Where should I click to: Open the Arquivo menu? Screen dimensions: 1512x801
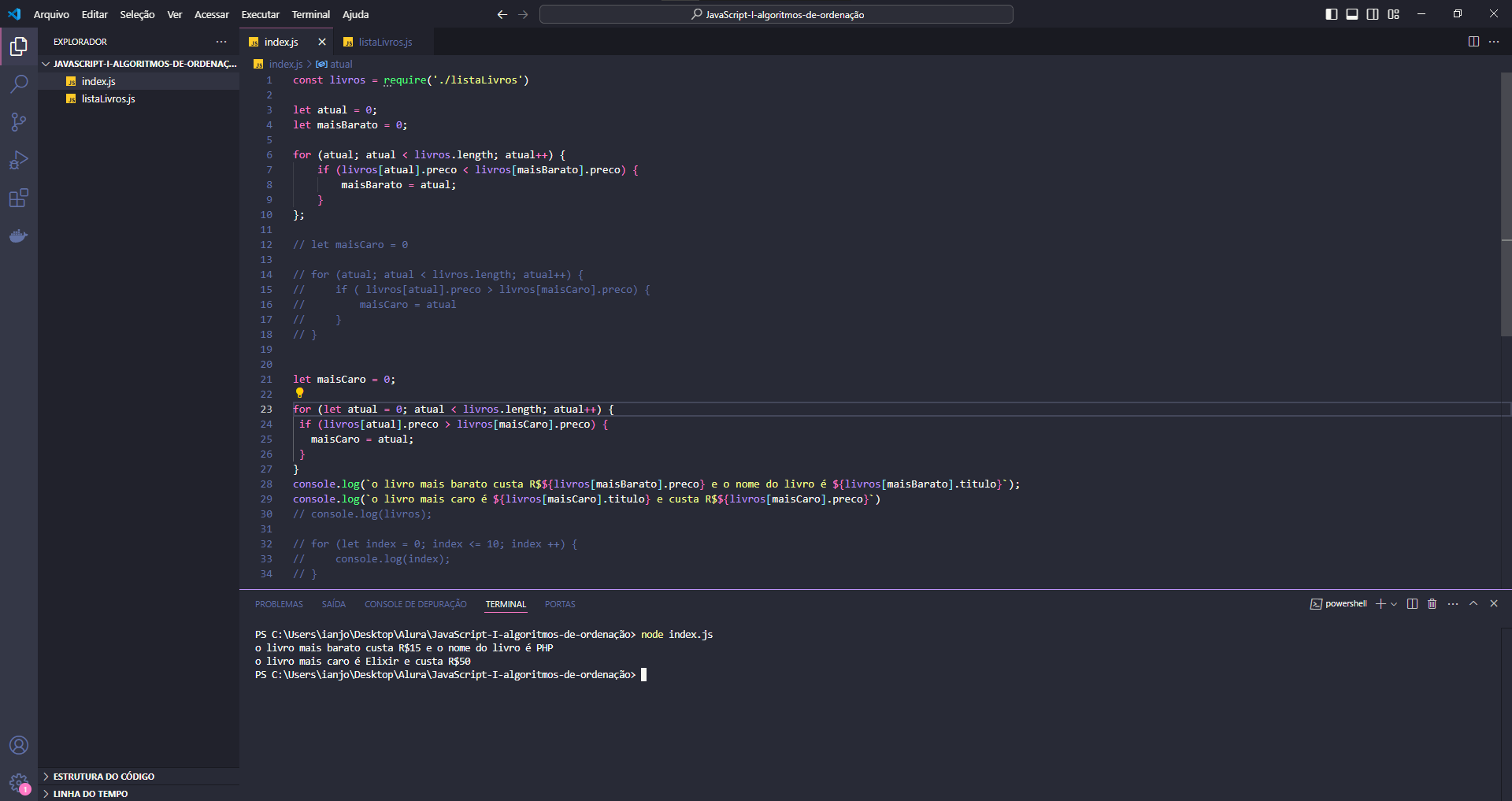point(51,14)
